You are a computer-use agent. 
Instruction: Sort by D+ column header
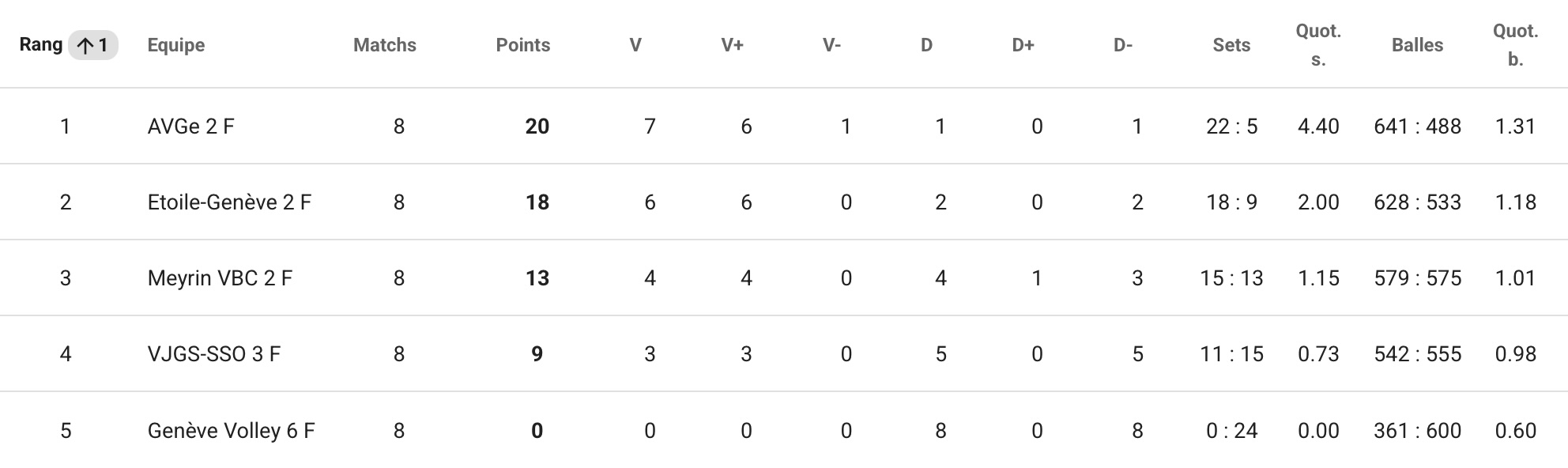pyautogui.click(x=1023, y=45)
